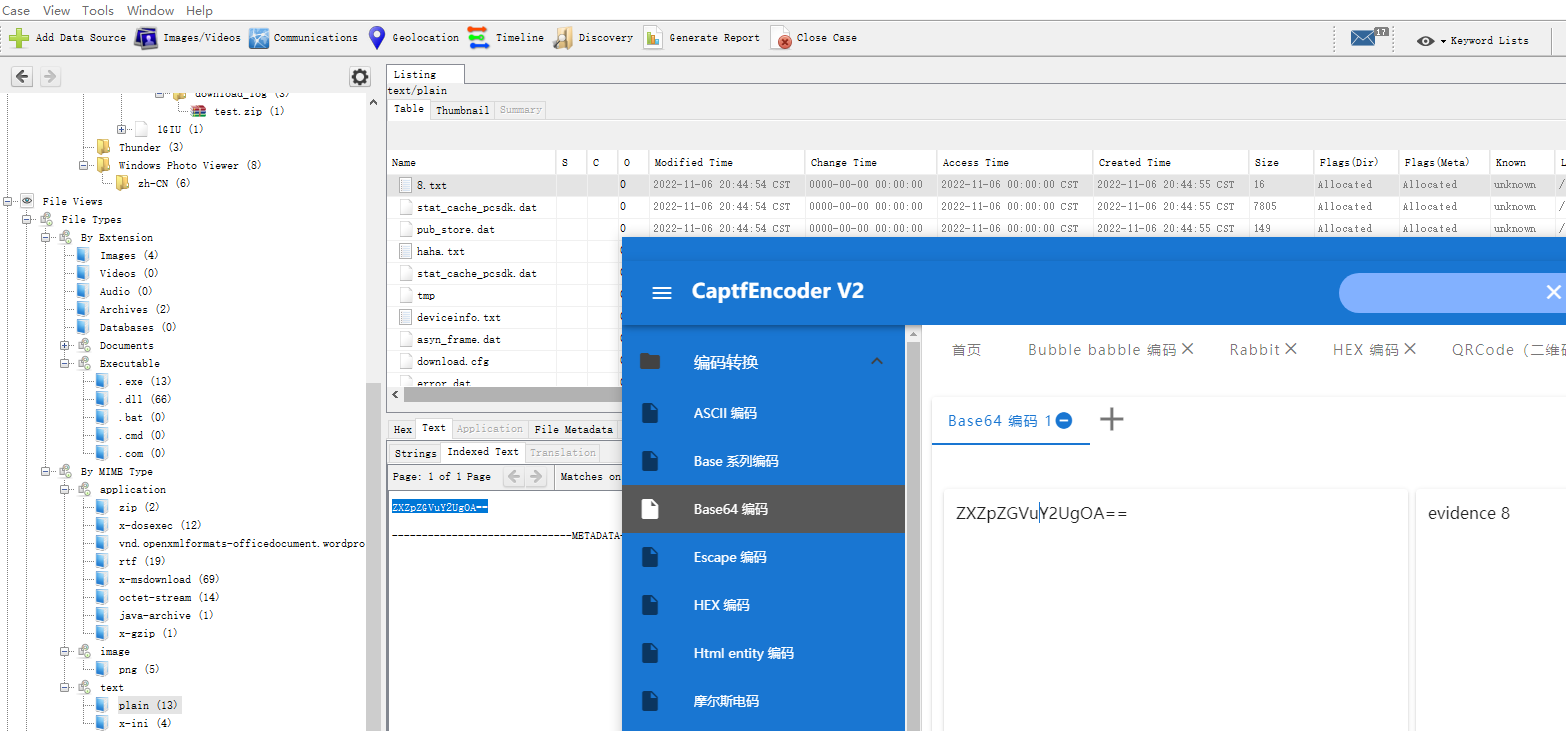
Task: Open the Geolocation map tool
Action: tap(377, 38)
